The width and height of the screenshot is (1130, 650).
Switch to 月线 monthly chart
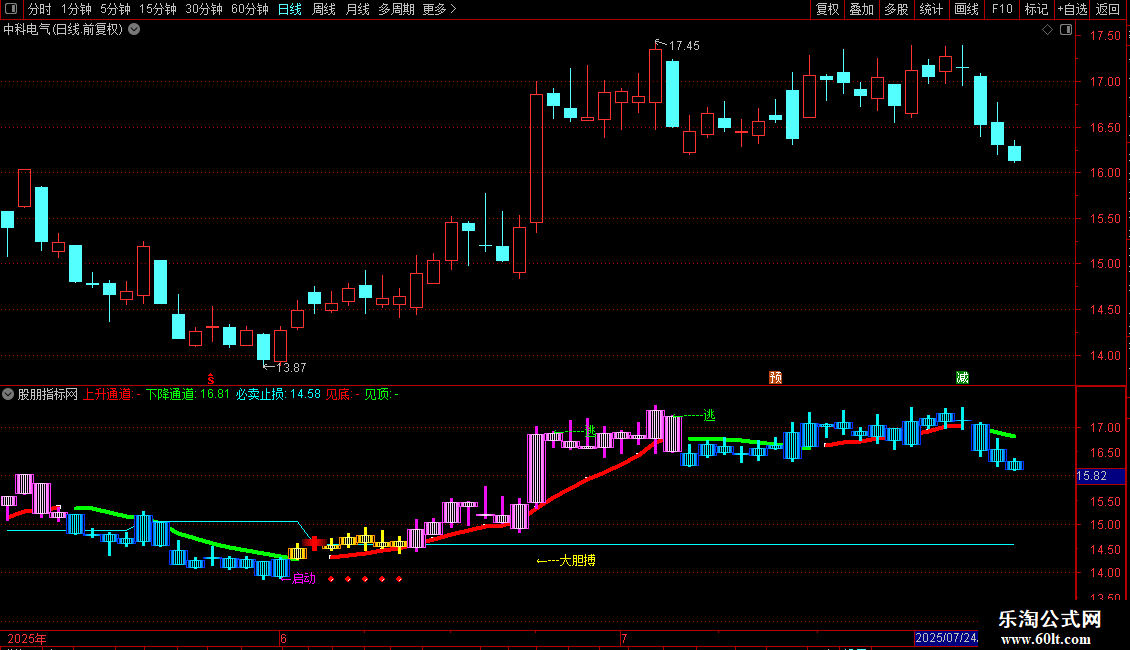click(x=357, y=9)
